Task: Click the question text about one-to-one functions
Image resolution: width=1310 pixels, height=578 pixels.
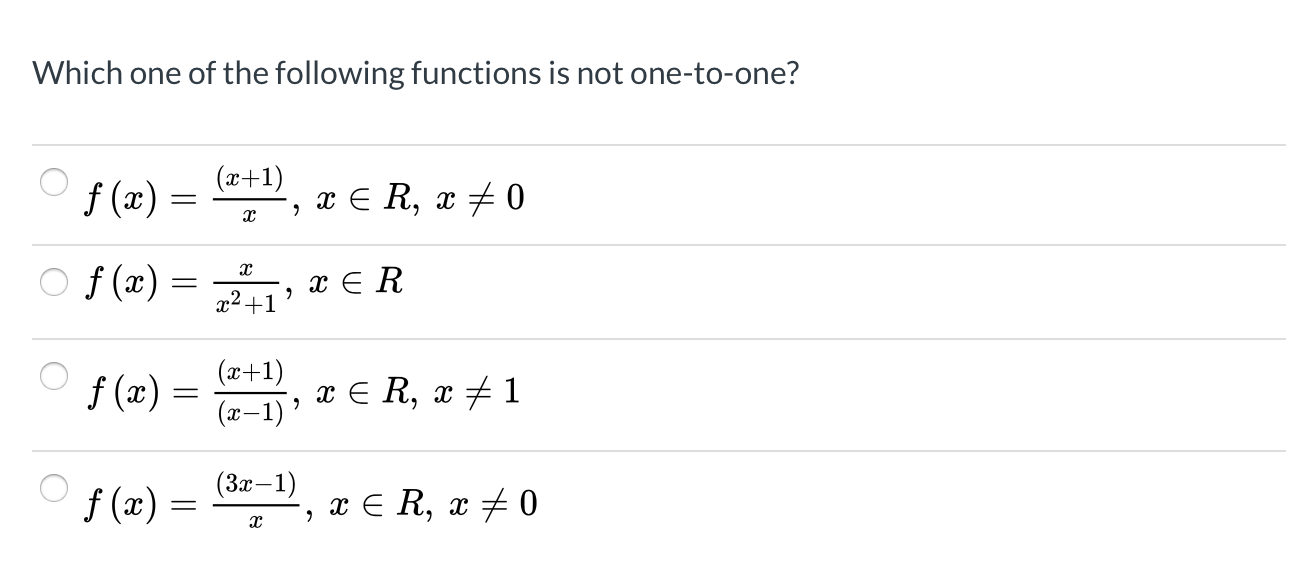Action: point(415,72)
